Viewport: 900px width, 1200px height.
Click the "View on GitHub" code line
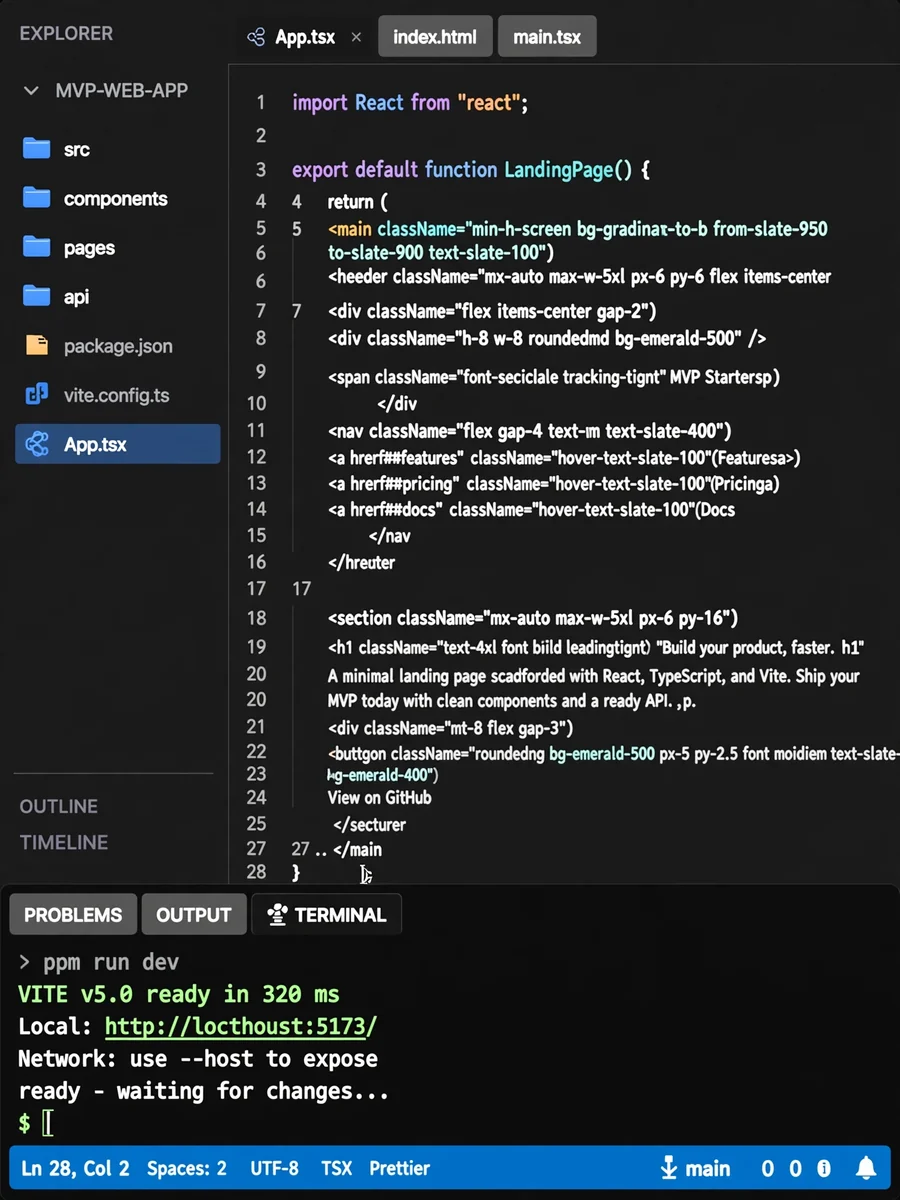pos(380,797)
